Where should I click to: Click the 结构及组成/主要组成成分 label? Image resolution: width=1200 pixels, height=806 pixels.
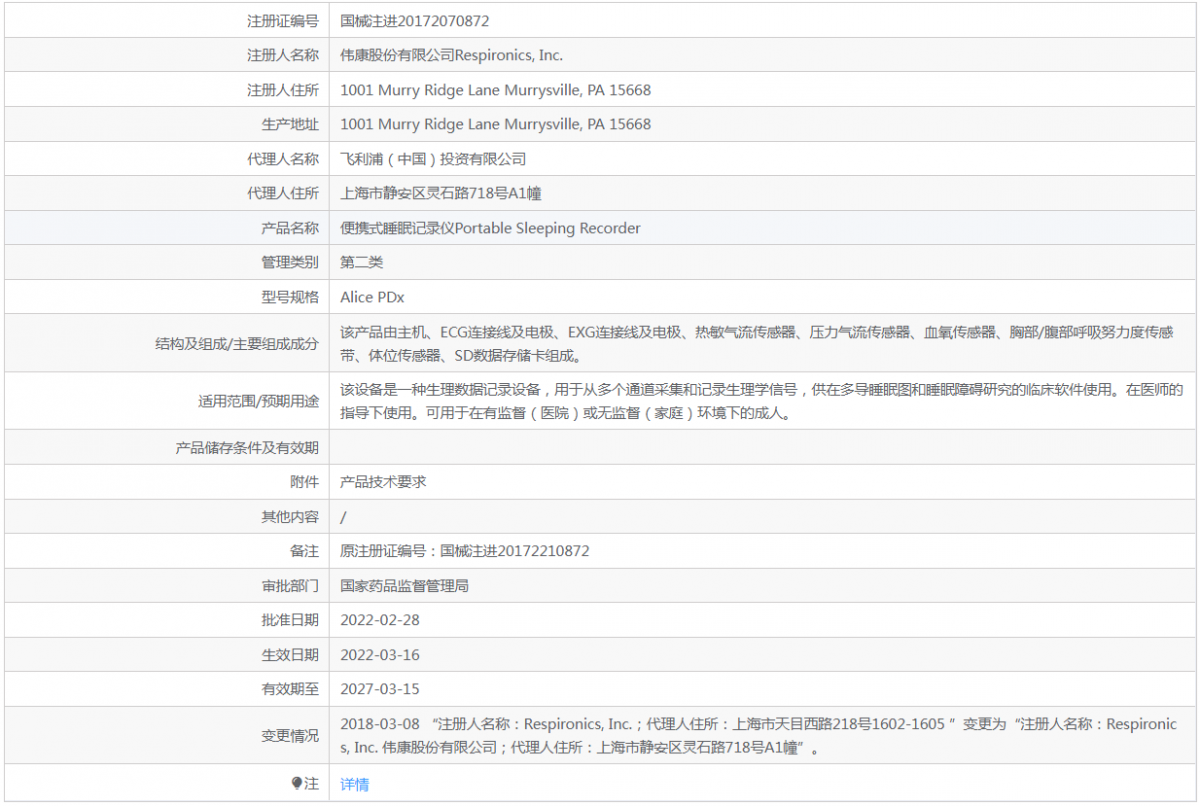pyautogui.click(x=237, y=343)
